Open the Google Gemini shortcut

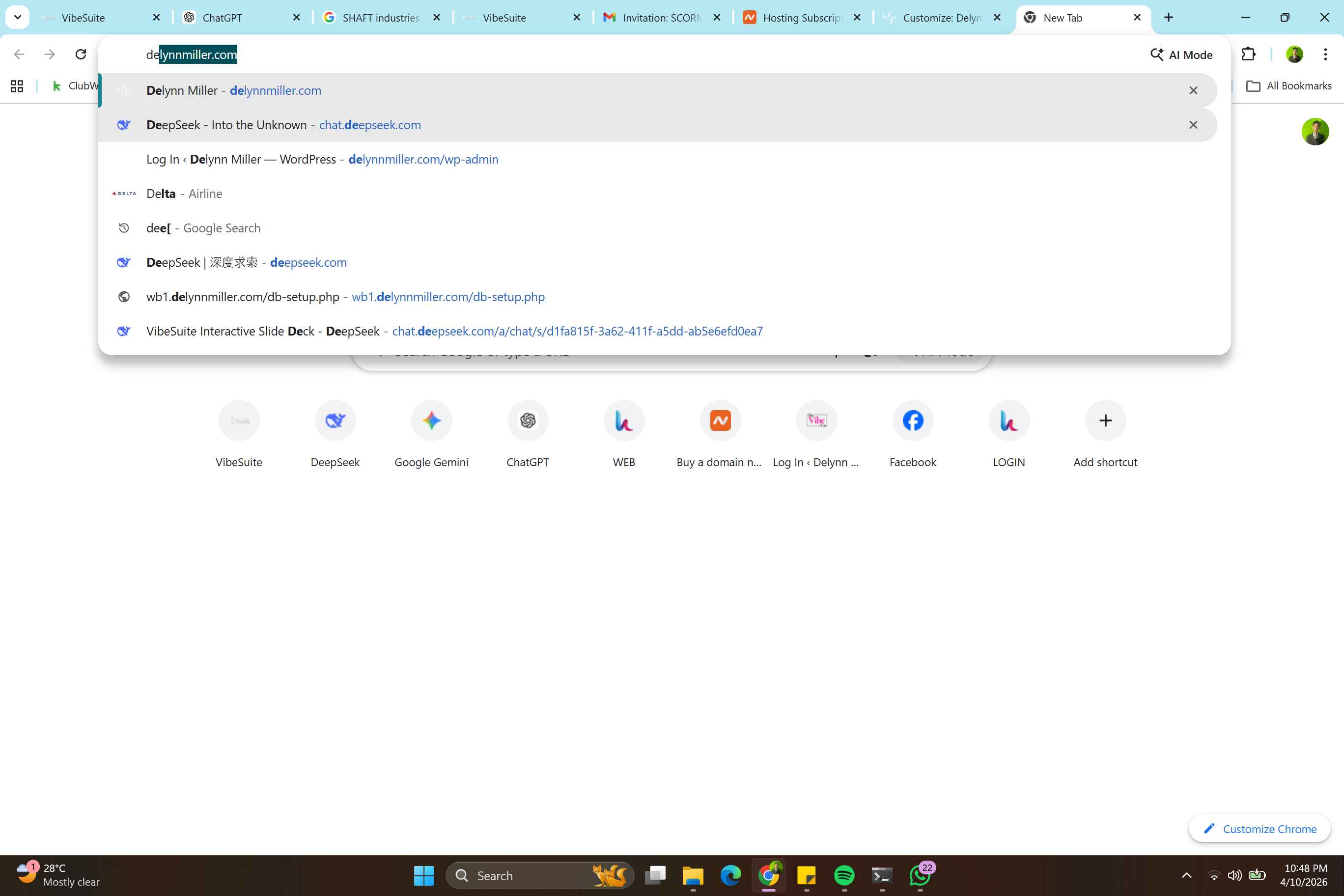431,434
